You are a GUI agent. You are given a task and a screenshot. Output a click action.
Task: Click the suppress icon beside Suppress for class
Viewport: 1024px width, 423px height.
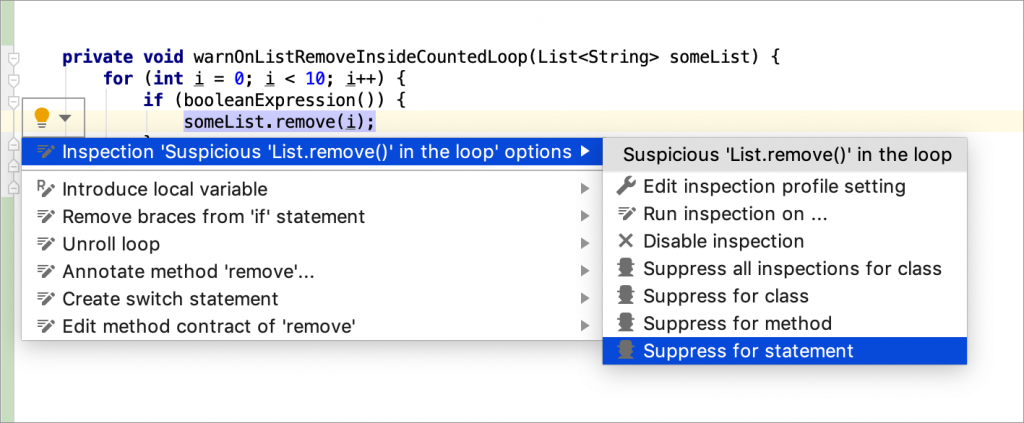pyautogui.click(x=626, y=296)
